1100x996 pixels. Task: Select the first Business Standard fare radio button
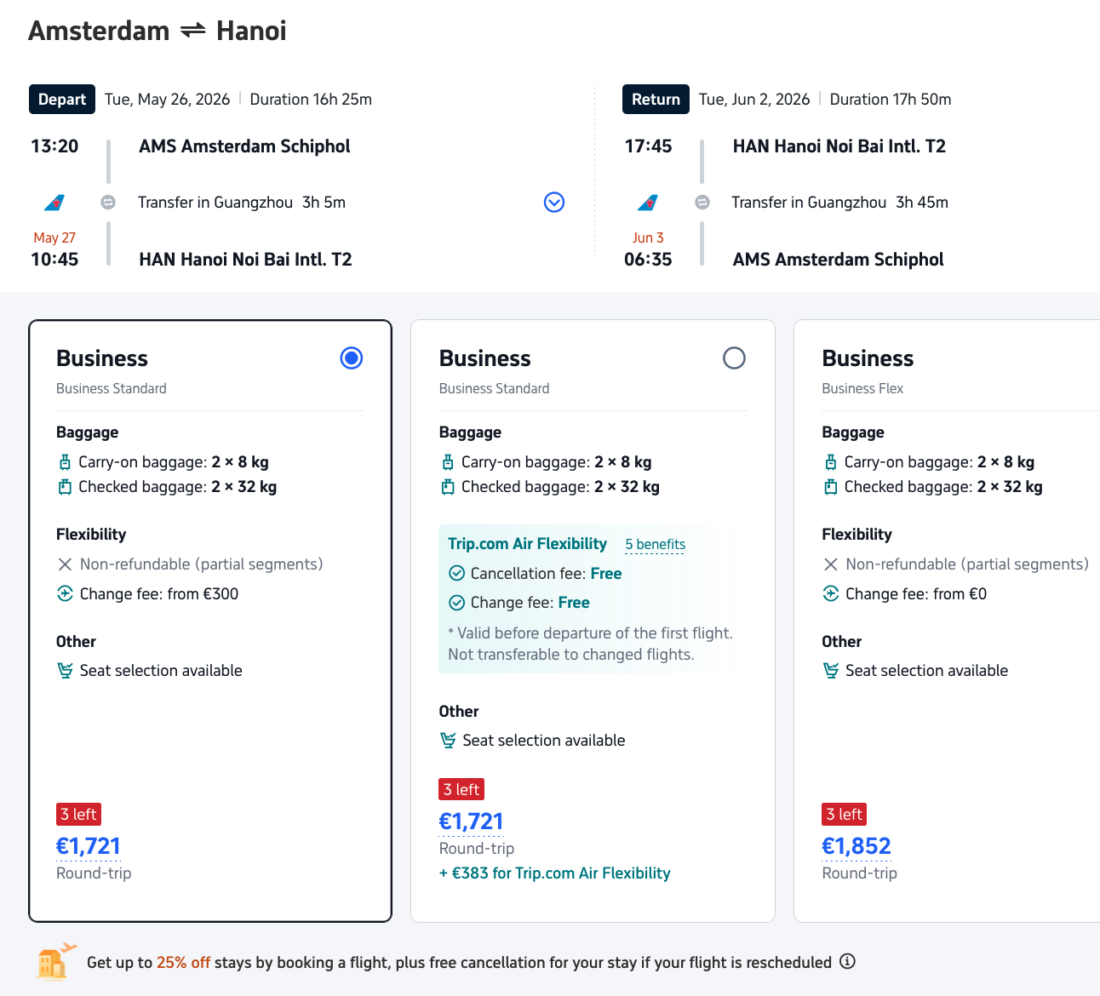pyautogui.click(x=351, y=358)
